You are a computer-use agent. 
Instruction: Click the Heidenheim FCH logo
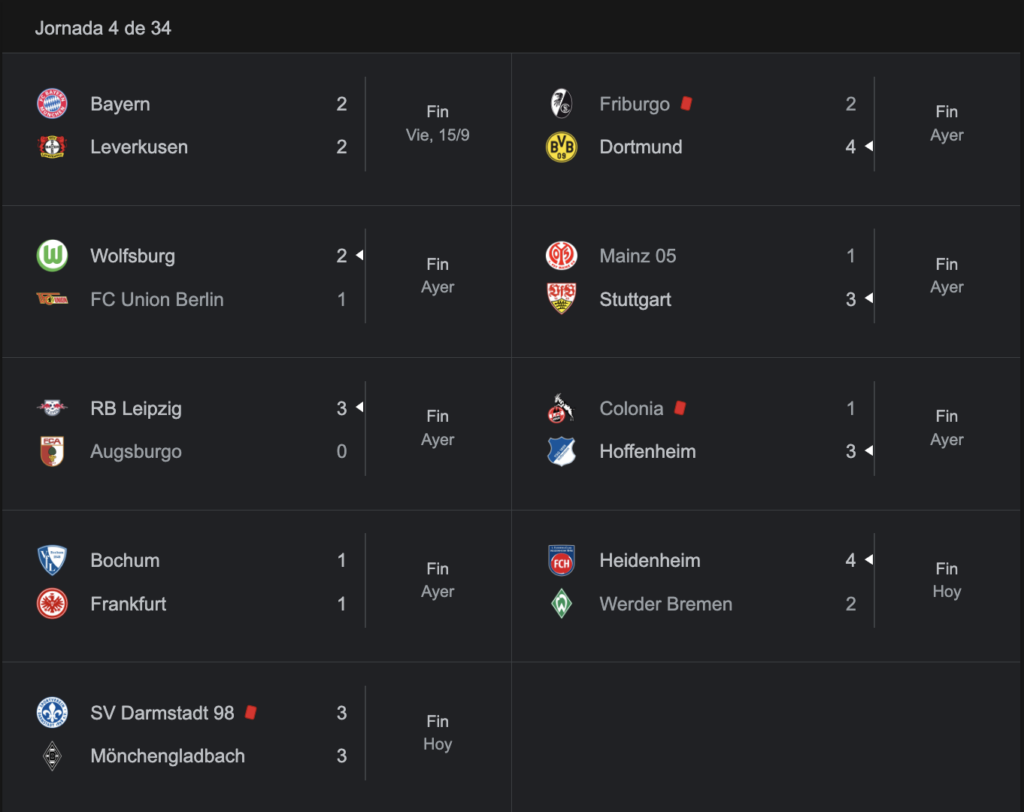[562, 560]
